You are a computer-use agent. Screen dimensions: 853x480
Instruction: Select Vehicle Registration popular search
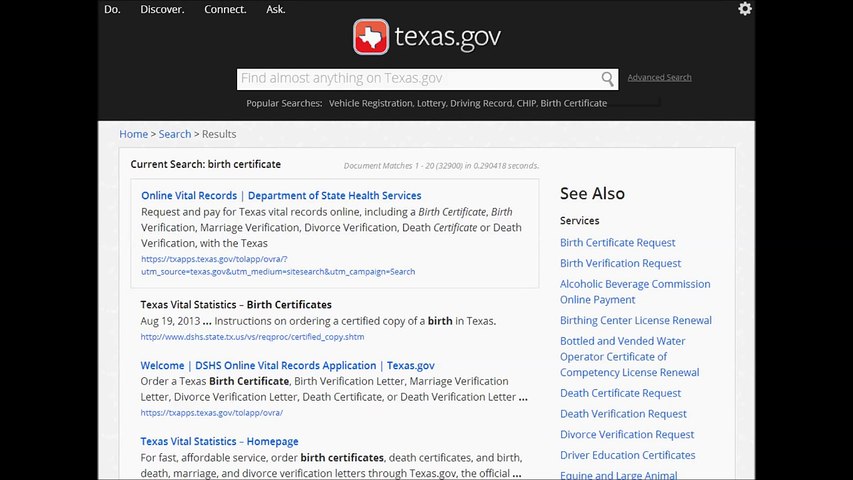371,103
